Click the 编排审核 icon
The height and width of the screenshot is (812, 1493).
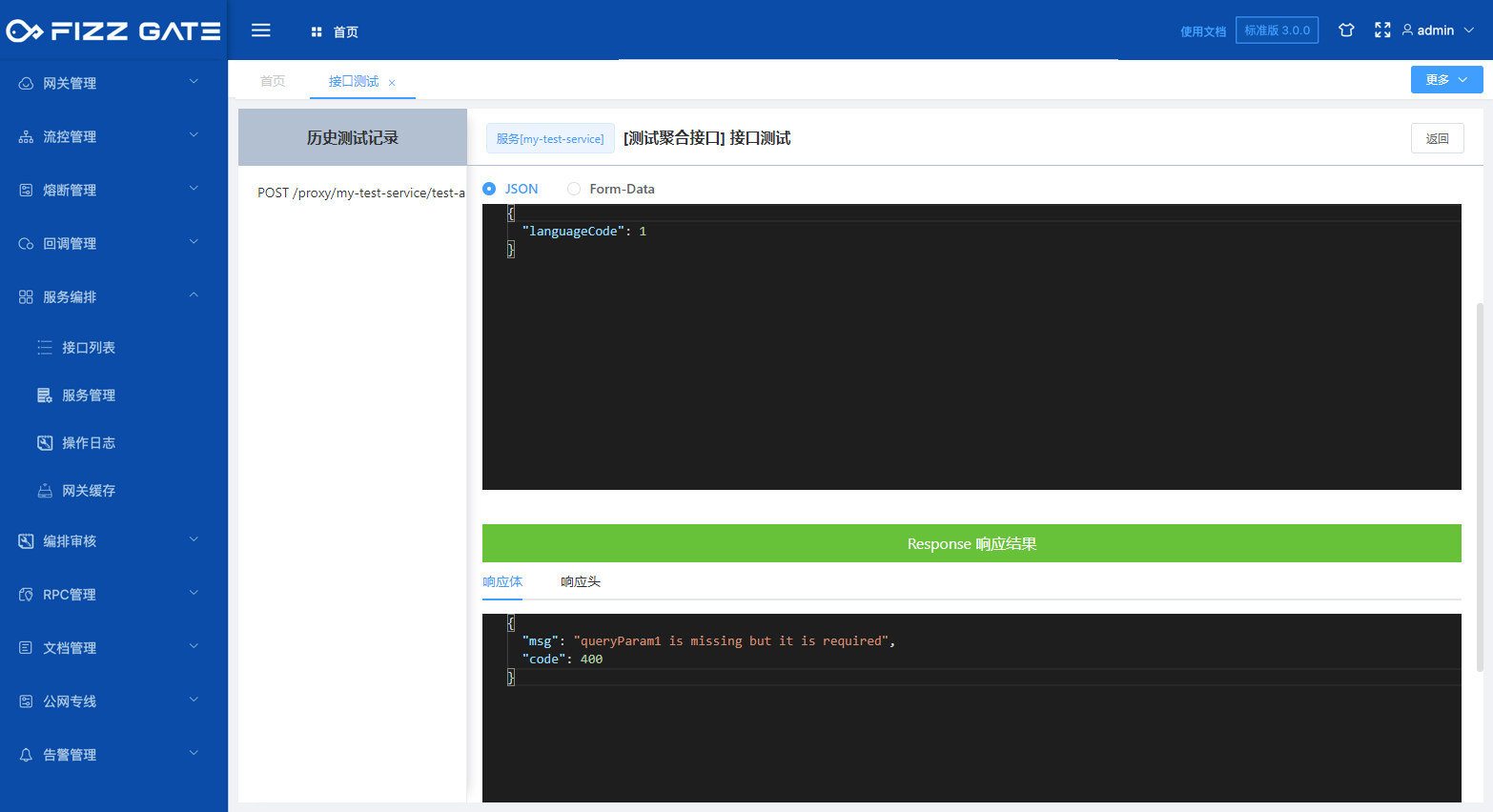point(26,541)
